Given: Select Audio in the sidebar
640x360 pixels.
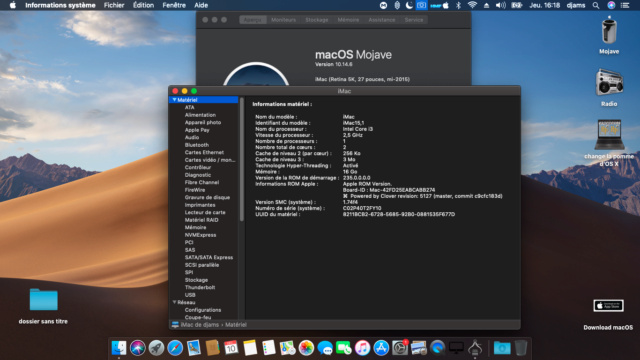Looking at the screenshot, I should (x=192, y=138).
